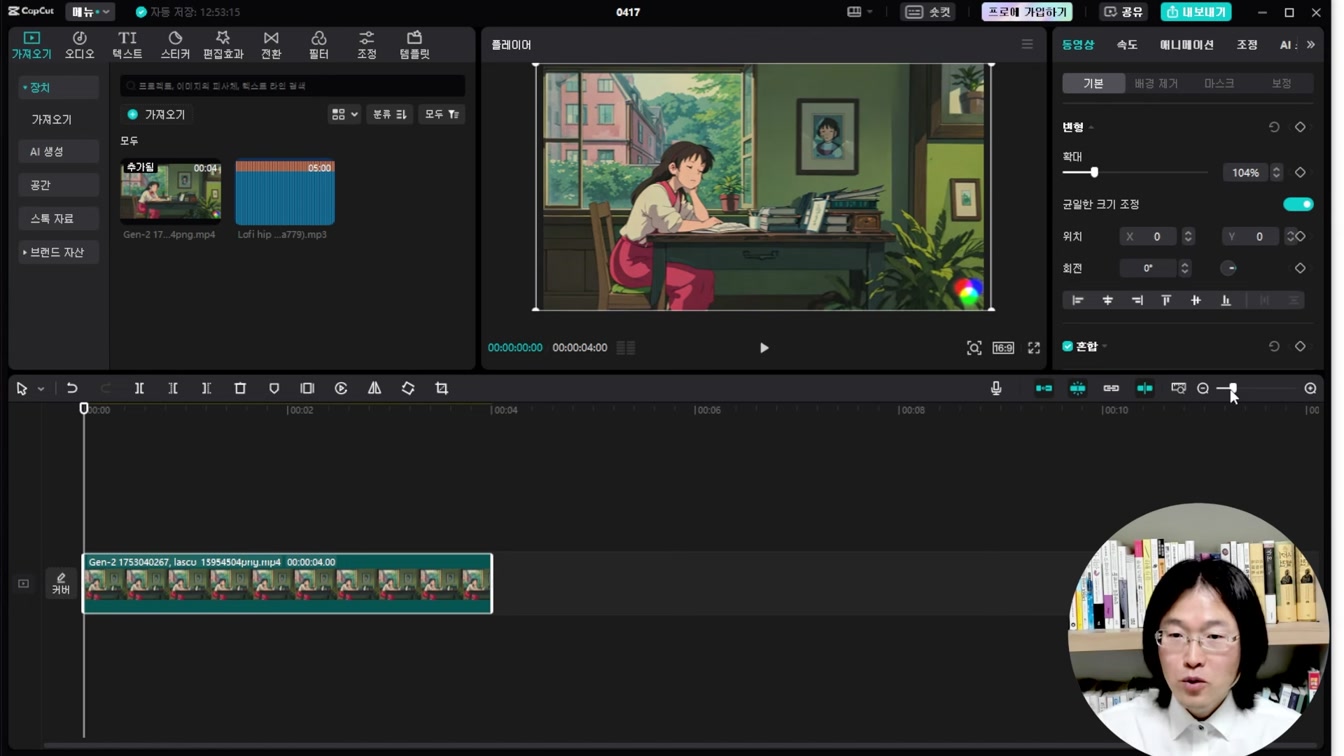
Task: Play the preview video
Action: pyautogui.click(x=764, y=348)
